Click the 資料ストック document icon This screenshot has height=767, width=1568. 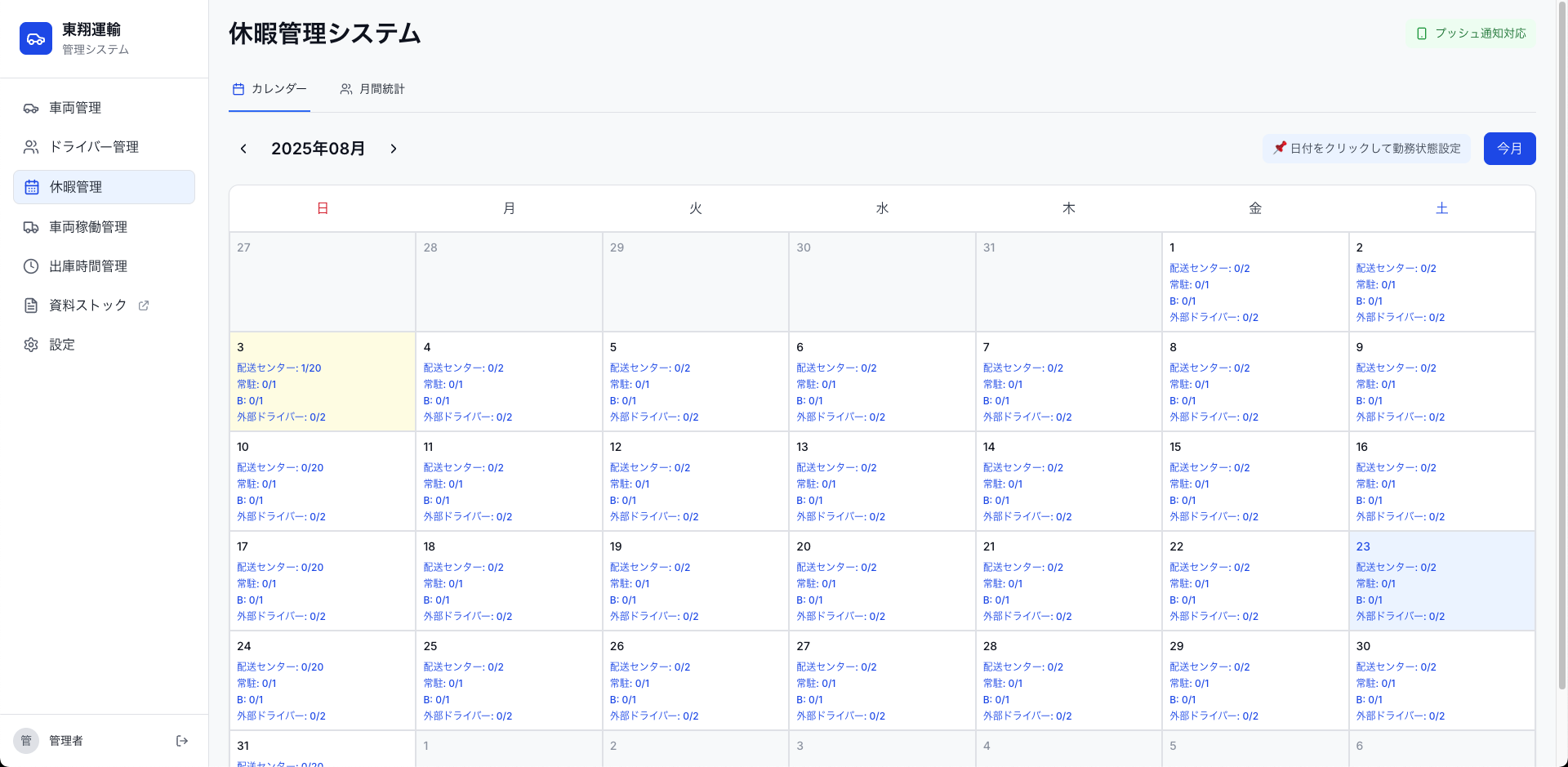[31, 305]
